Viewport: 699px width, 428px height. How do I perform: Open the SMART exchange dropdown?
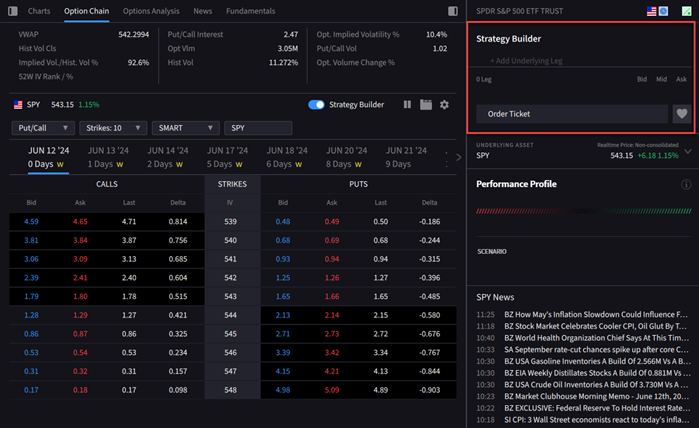[185, 128]
